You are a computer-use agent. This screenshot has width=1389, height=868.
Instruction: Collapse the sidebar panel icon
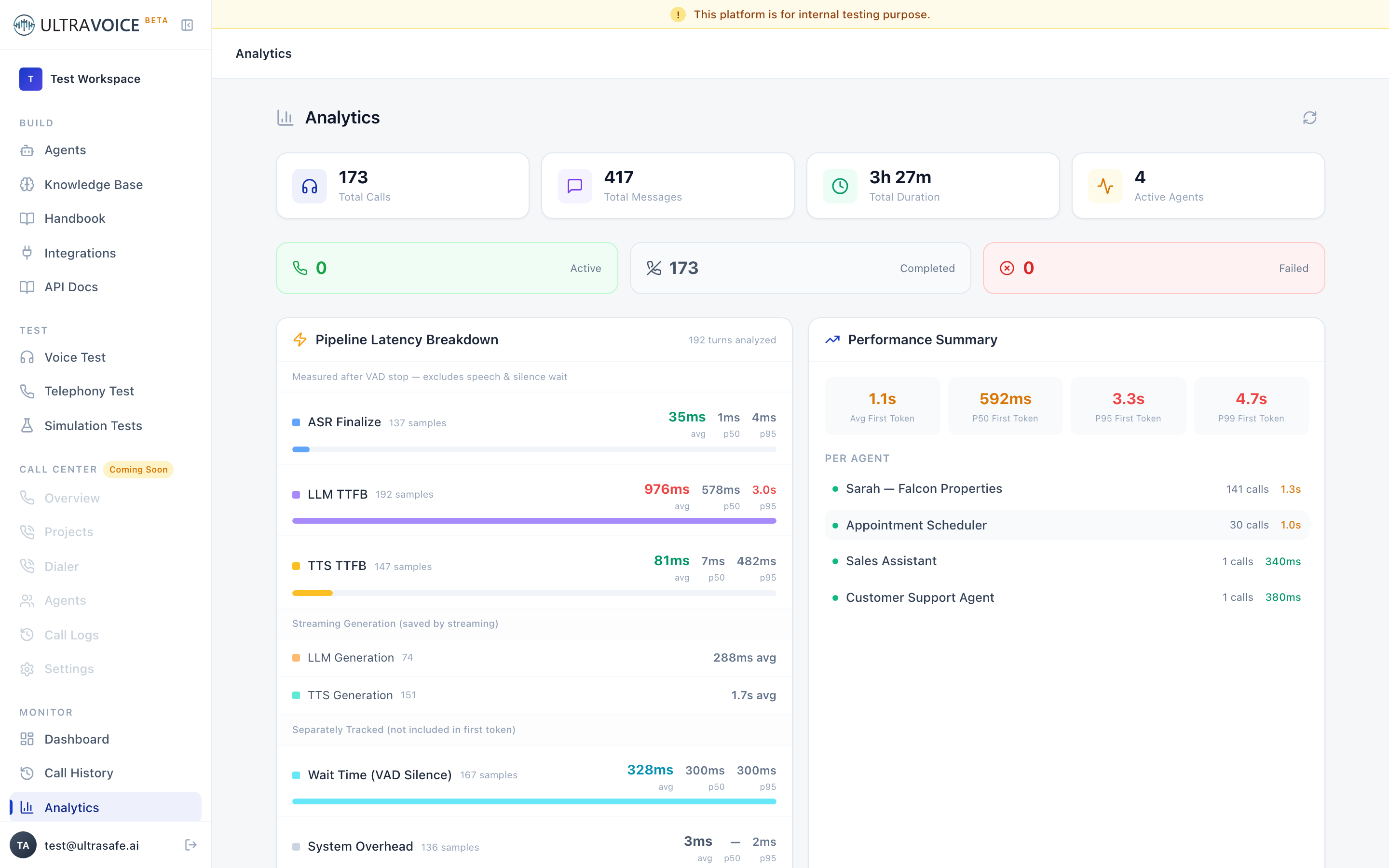[187, 25]
